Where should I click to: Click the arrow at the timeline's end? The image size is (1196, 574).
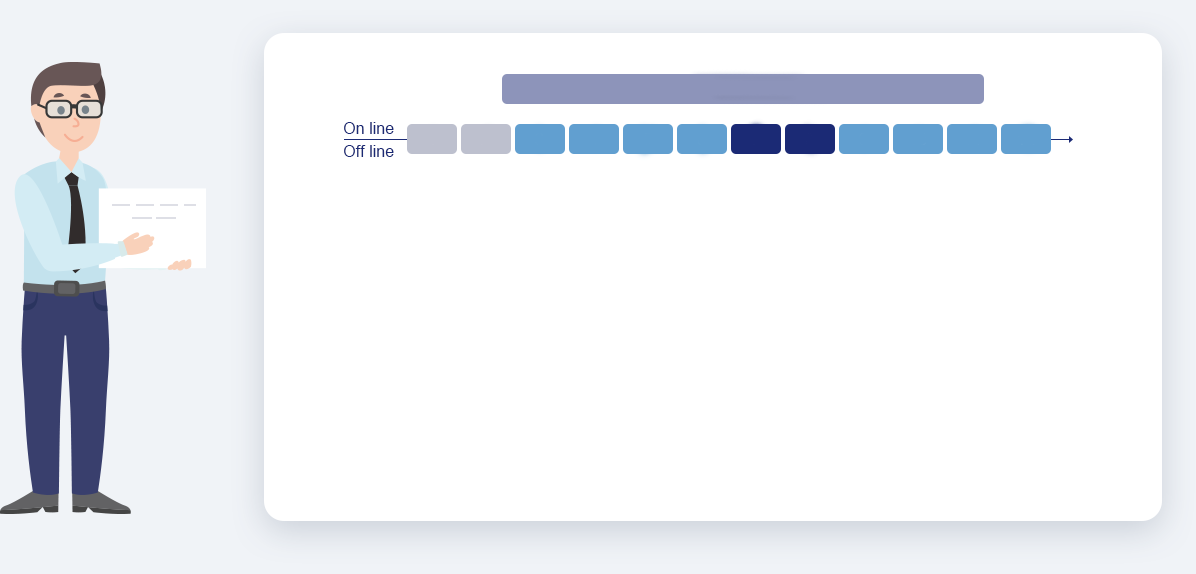1066,139
